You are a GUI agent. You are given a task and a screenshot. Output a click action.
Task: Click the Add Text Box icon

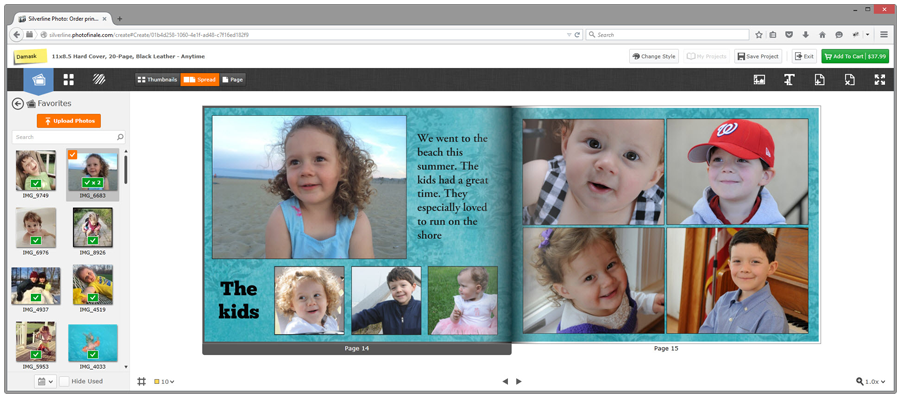tap(789, 80)
